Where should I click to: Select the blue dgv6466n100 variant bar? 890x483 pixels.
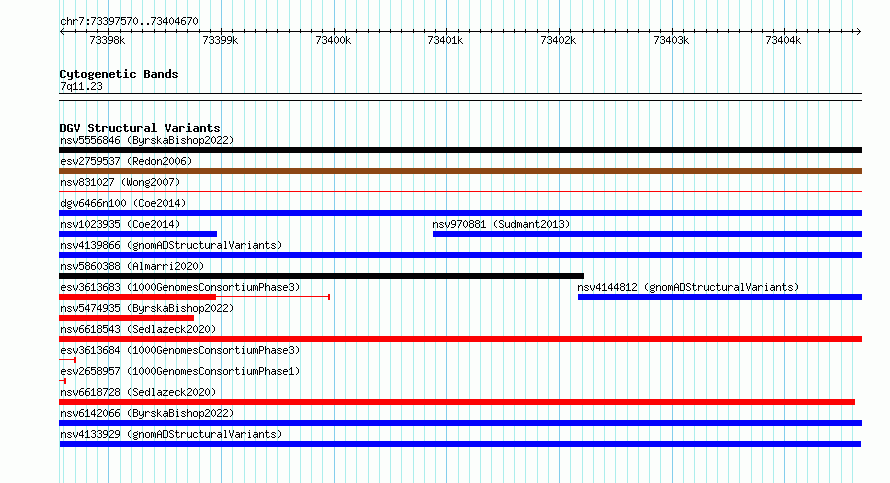460,213
